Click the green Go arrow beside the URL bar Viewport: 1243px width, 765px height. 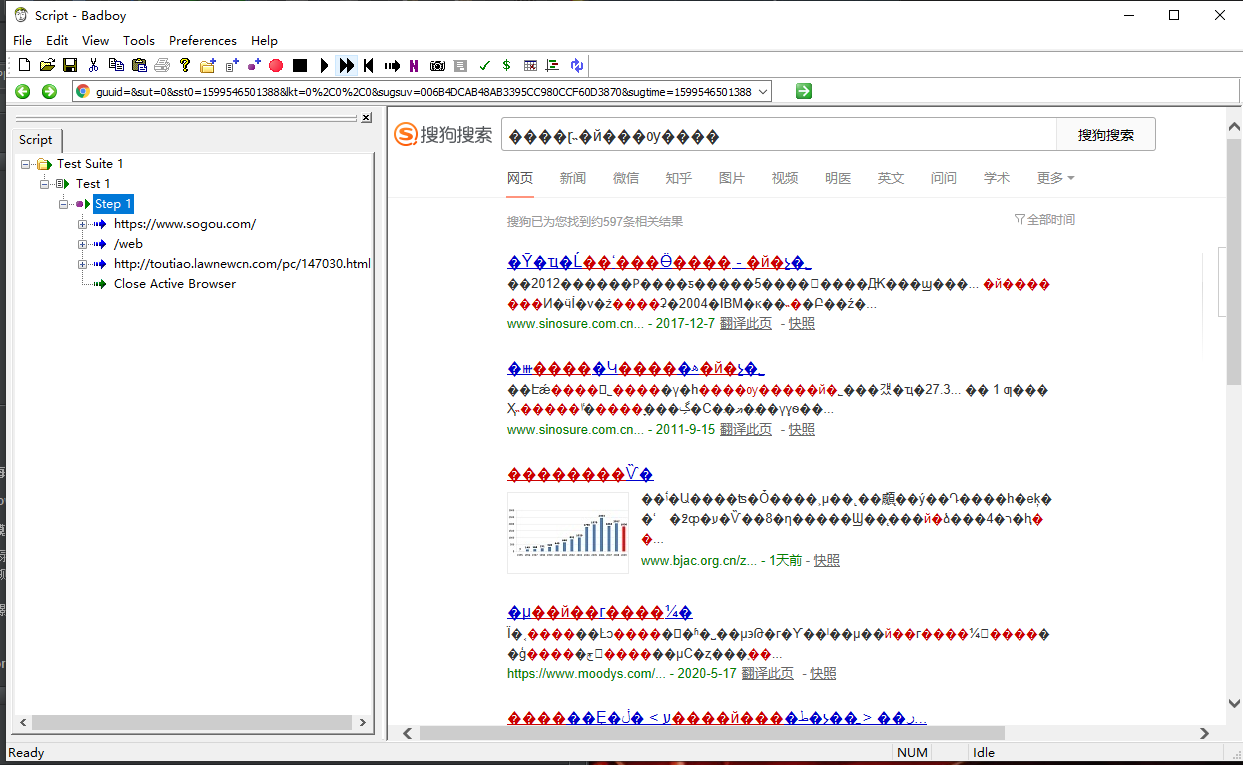coord(804,91)
